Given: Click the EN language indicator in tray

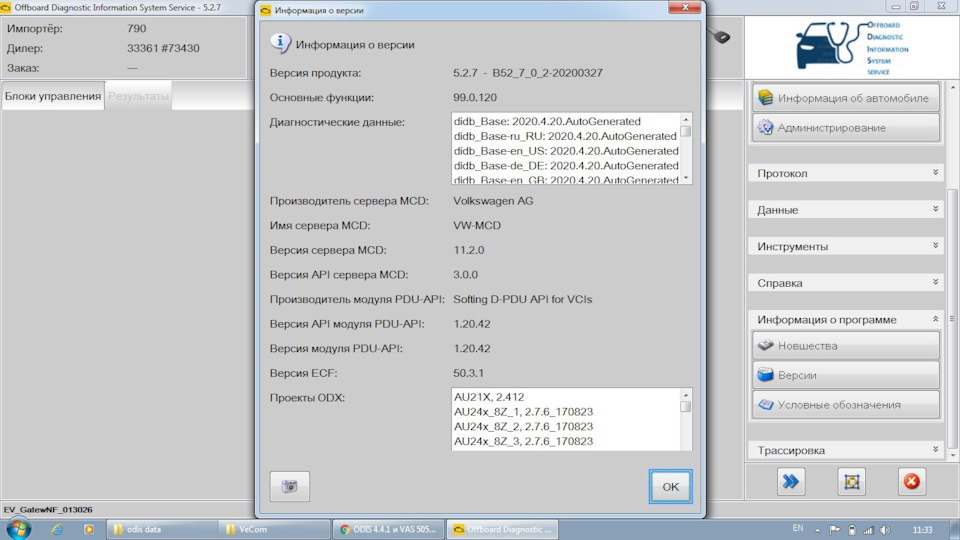Looking at the screenshot, I should 798,528.
